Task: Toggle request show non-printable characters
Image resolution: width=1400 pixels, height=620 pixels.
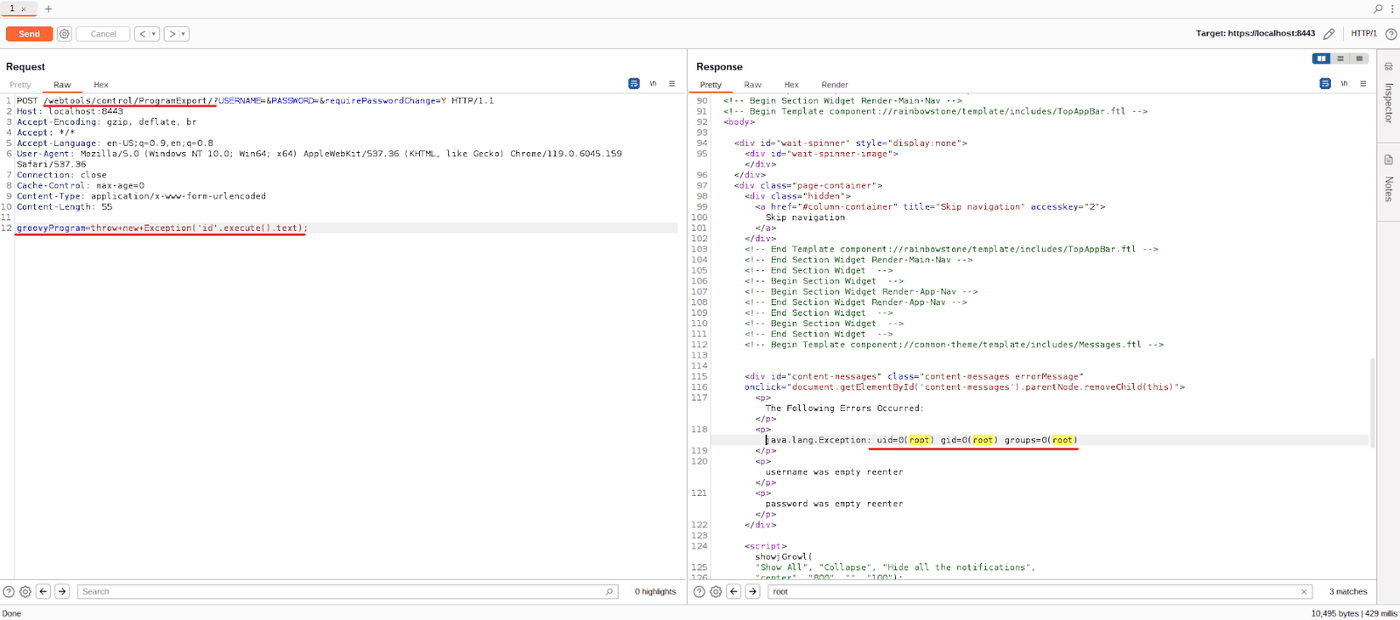Action: pos(653,84)
